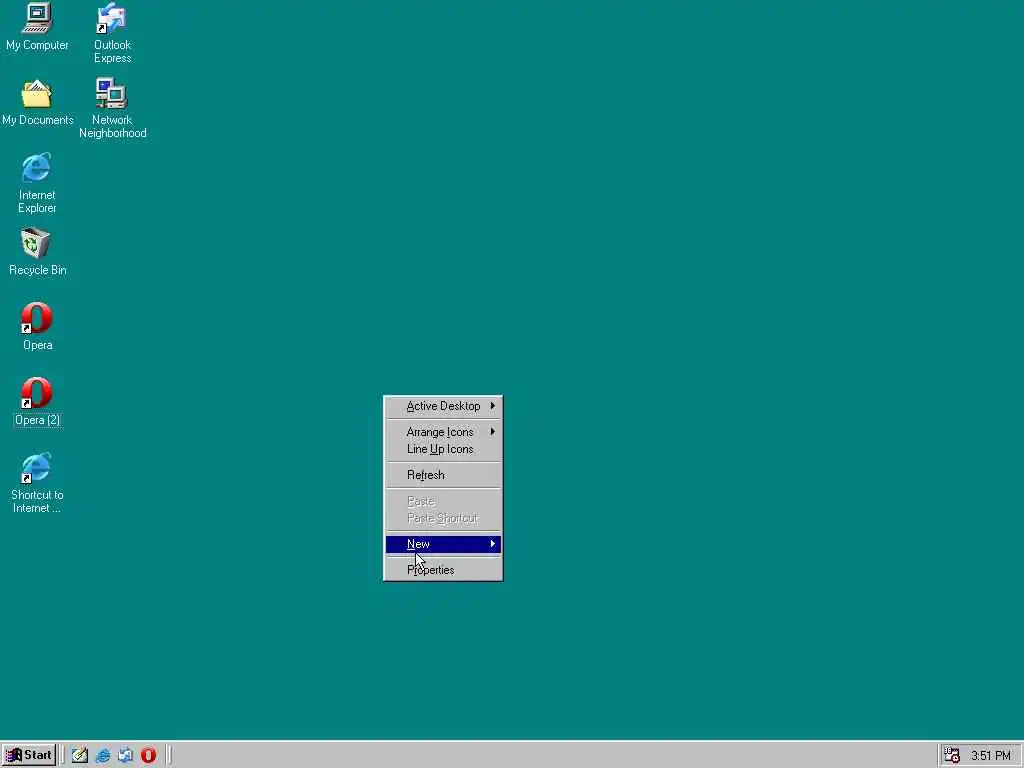
Task: Open the Arrange Icons submenu
Action: tap(443, 432)
